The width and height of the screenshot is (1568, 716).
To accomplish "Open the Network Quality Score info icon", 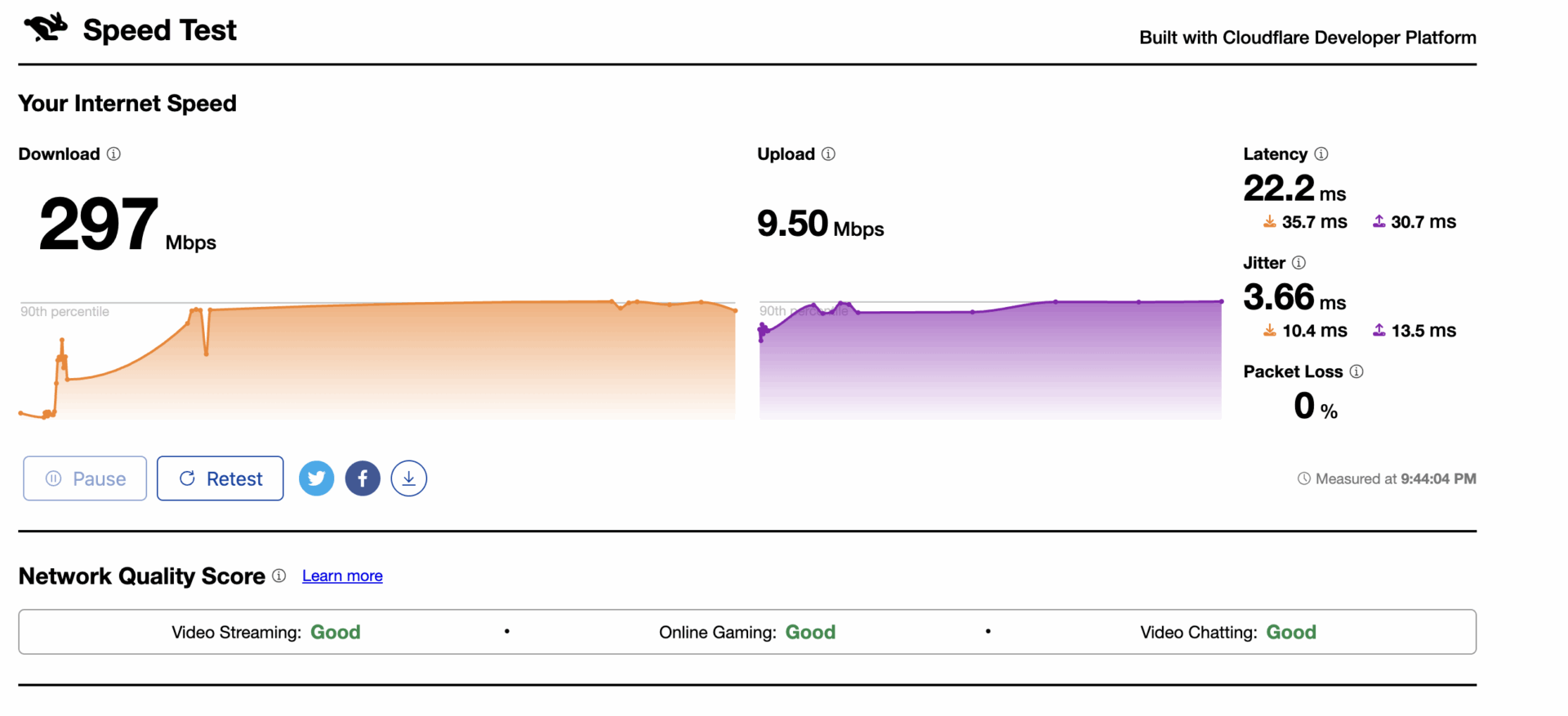I will (x=279, y=576).
